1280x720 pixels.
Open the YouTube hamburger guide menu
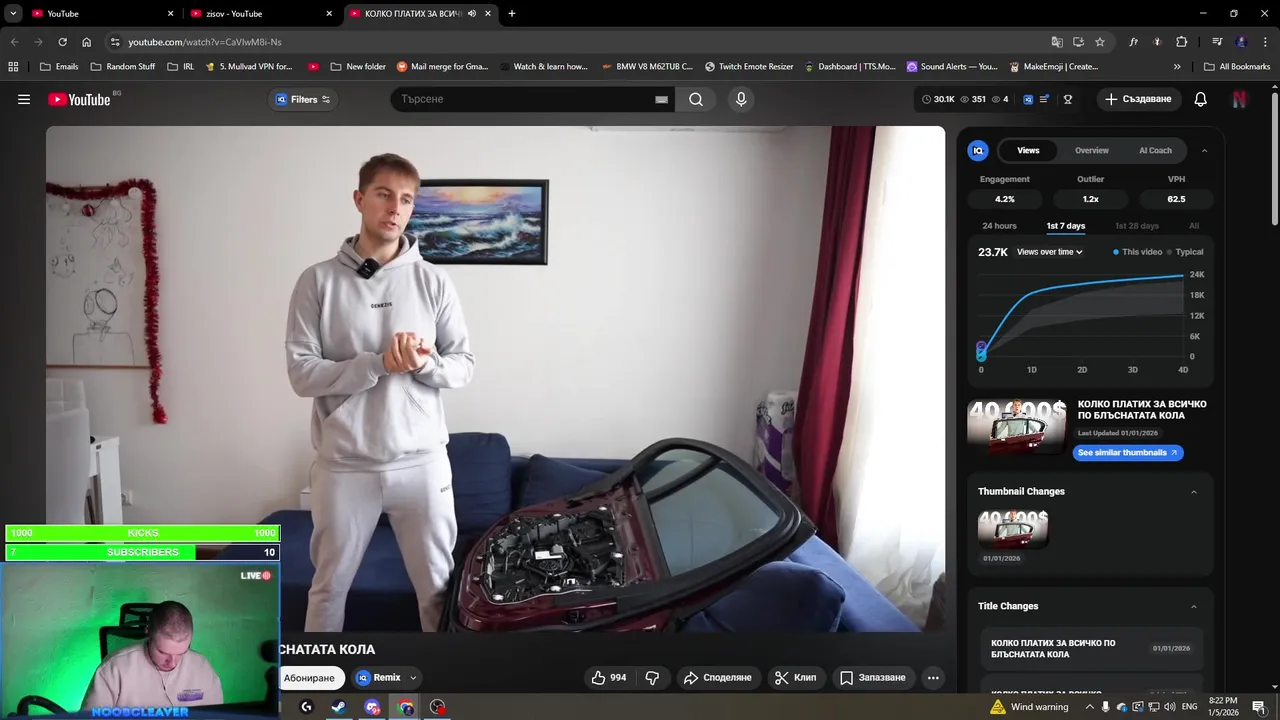[x=24, y=99]
